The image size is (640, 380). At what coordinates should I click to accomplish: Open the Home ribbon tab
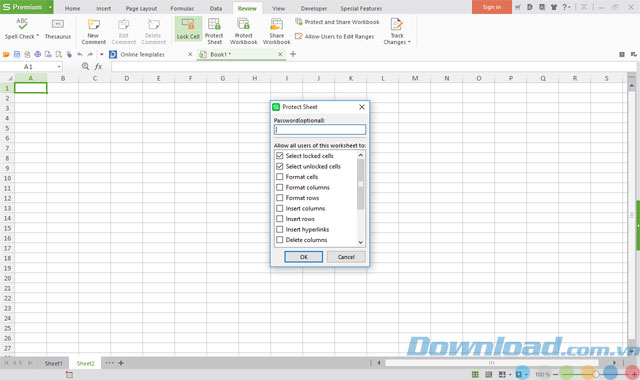[72, 8]
